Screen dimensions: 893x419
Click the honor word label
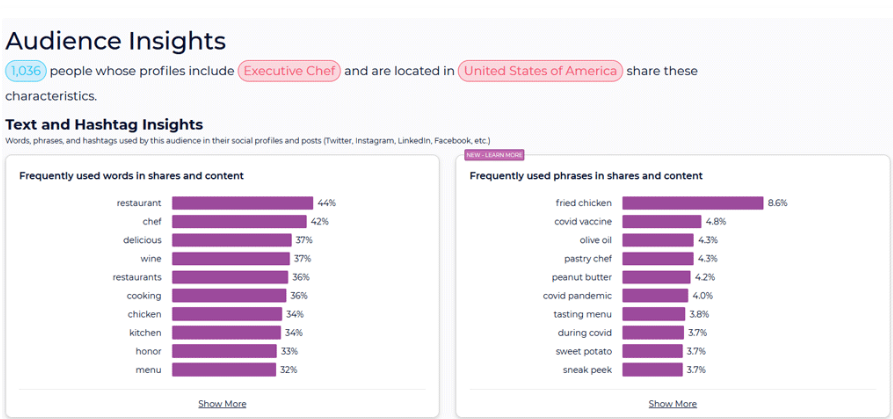point(149,351)
